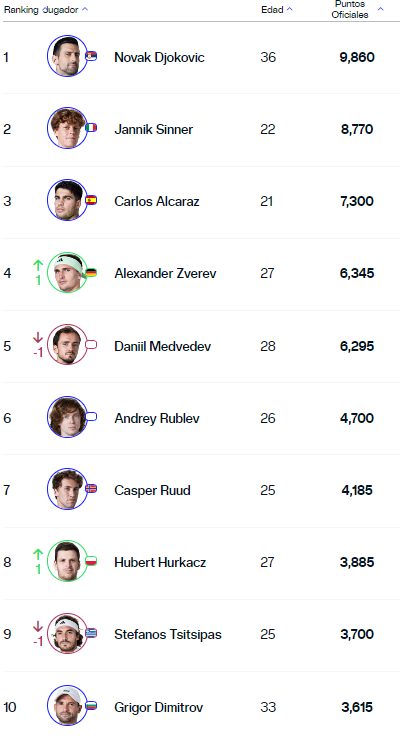Sort the table by Edad column arrow
Image resolution: width=400 pixels, height=742 pixels.
(290, 9)
